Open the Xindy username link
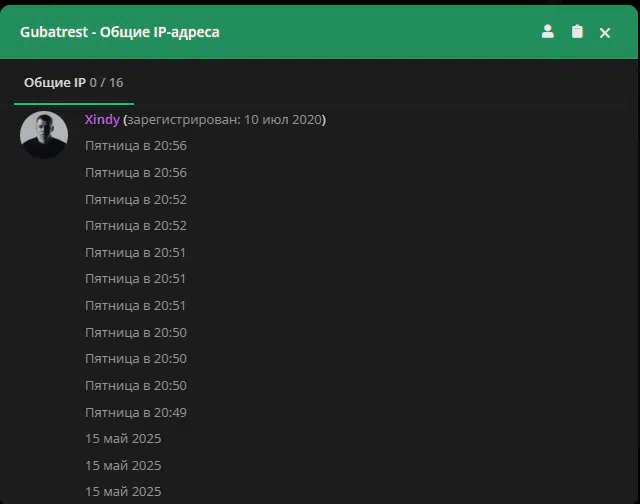Screen dimensions: 640x504 102,120
